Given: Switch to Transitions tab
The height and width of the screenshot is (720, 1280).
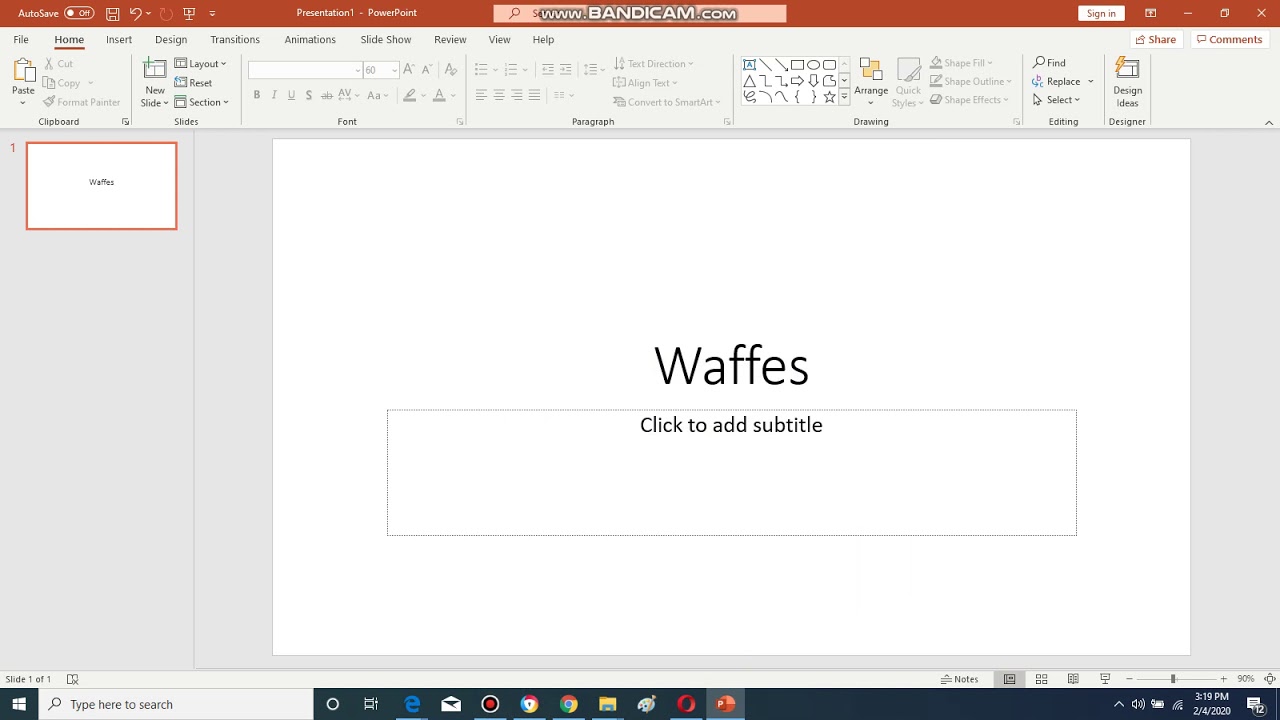Looking at the screenshot, I should tap(235, 39).
